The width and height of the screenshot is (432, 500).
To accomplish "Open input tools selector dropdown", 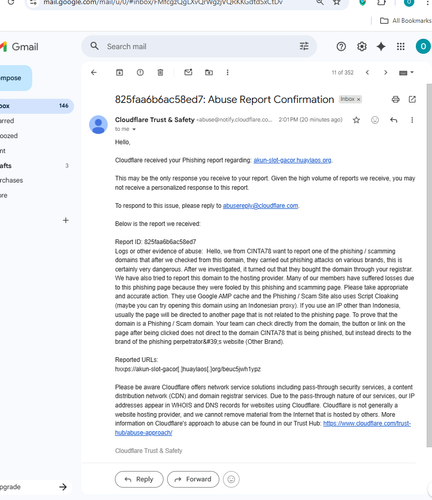I will [406, 73].
